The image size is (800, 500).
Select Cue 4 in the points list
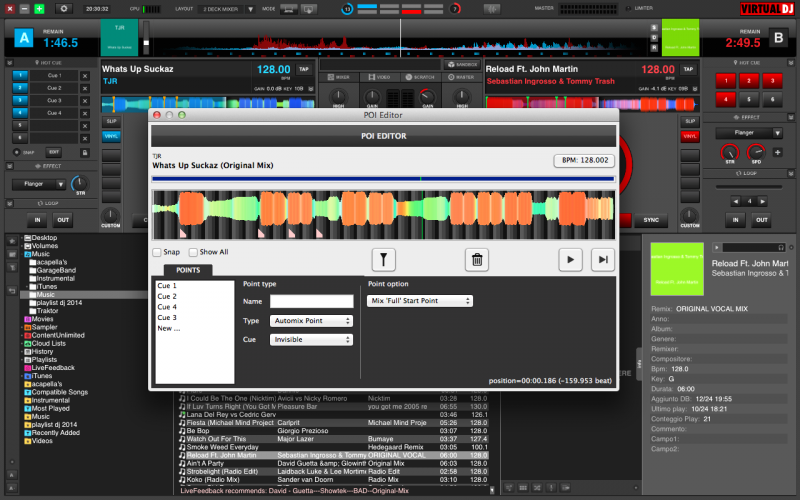pos(167,307)
